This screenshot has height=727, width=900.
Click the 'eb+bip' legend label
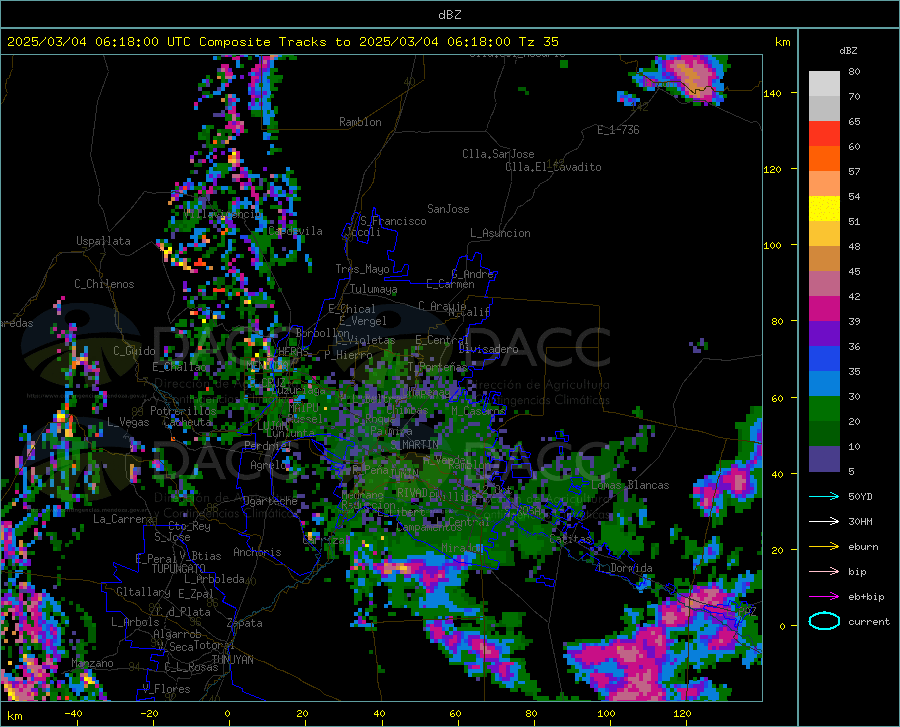[866, 597]
